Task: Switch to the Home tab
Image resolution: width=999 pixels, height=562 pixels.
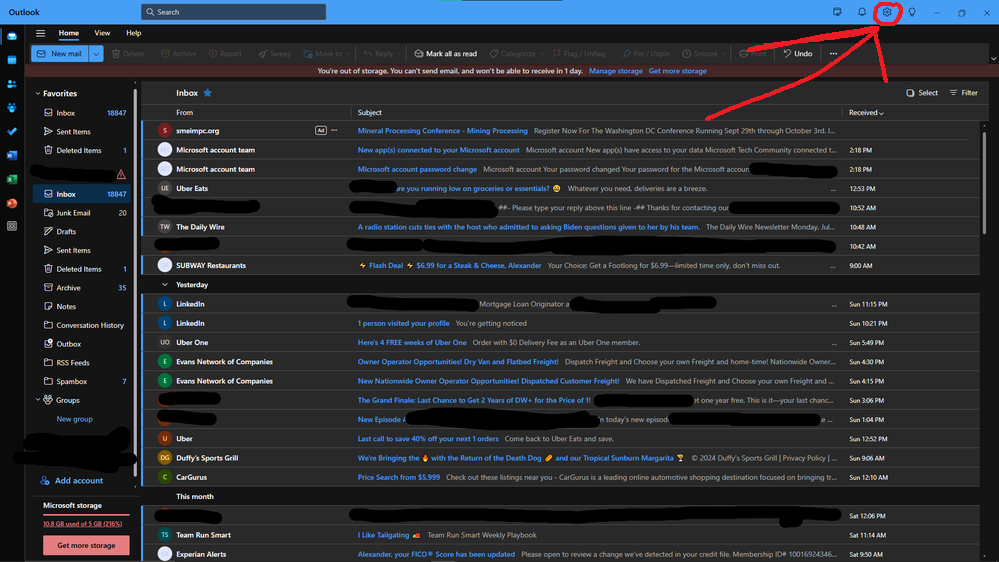Action: pyautogui.click(x=69, y=33)
